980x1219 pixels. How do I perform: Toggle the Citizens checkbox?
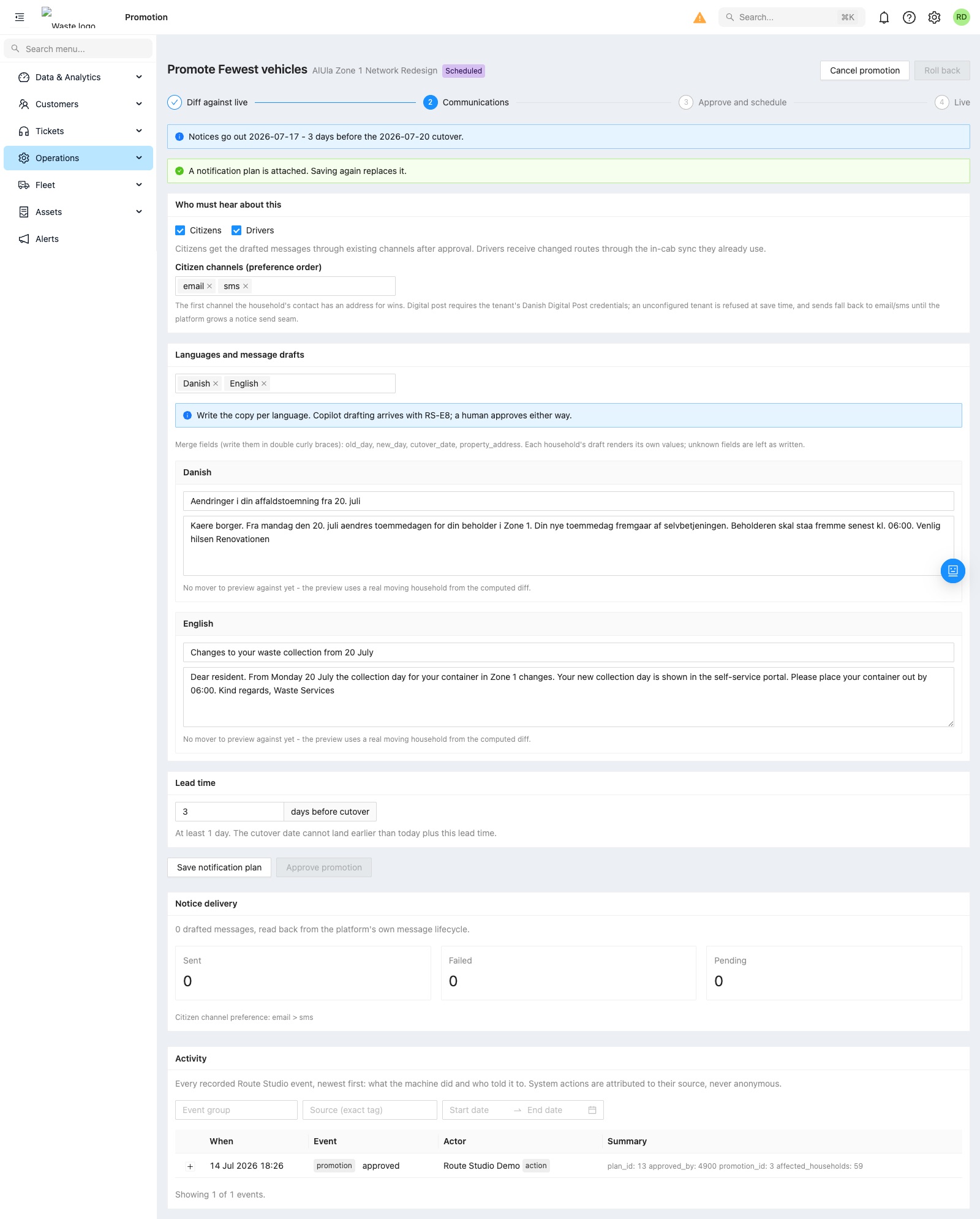180,230
